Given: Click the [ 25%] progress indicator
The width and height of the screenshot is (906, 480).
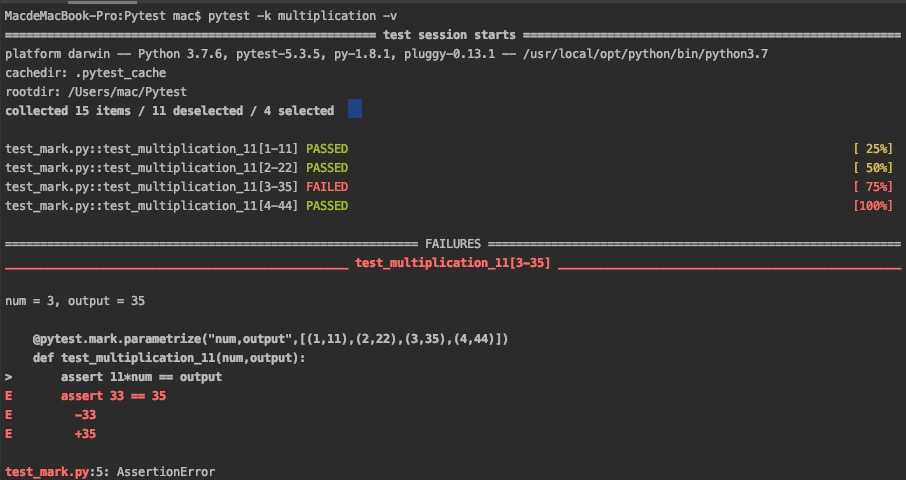Looking at the screenshot, I should pos(872,149).
